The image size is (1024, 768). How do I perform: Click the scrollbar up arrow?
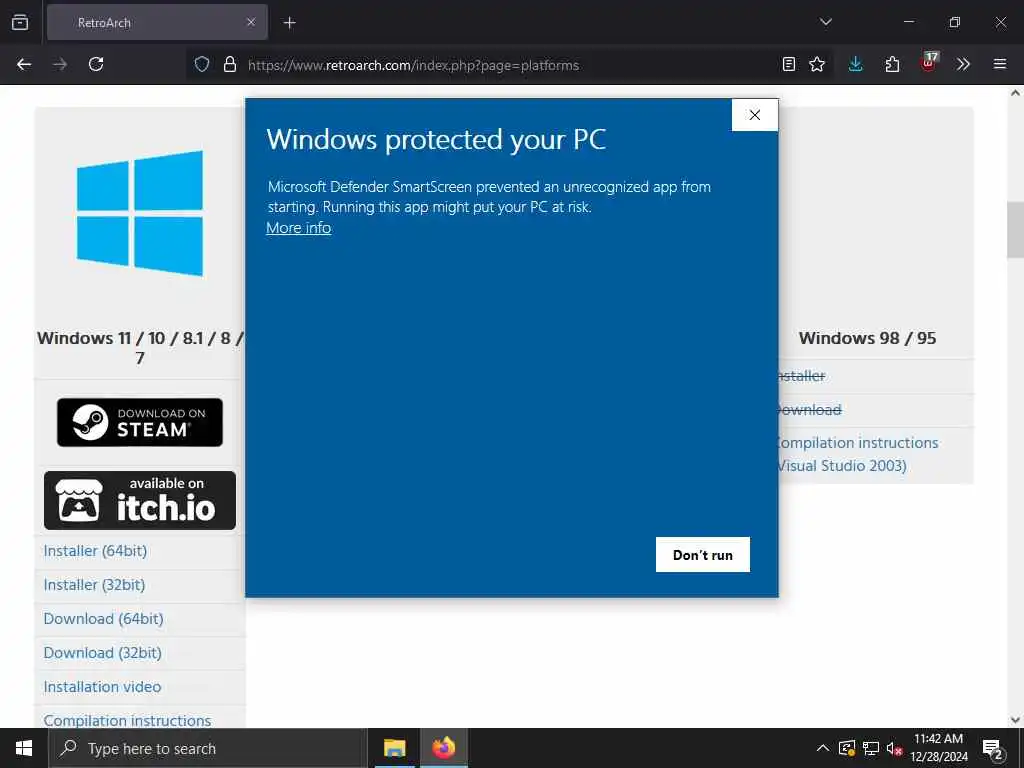coord(1015,93)
